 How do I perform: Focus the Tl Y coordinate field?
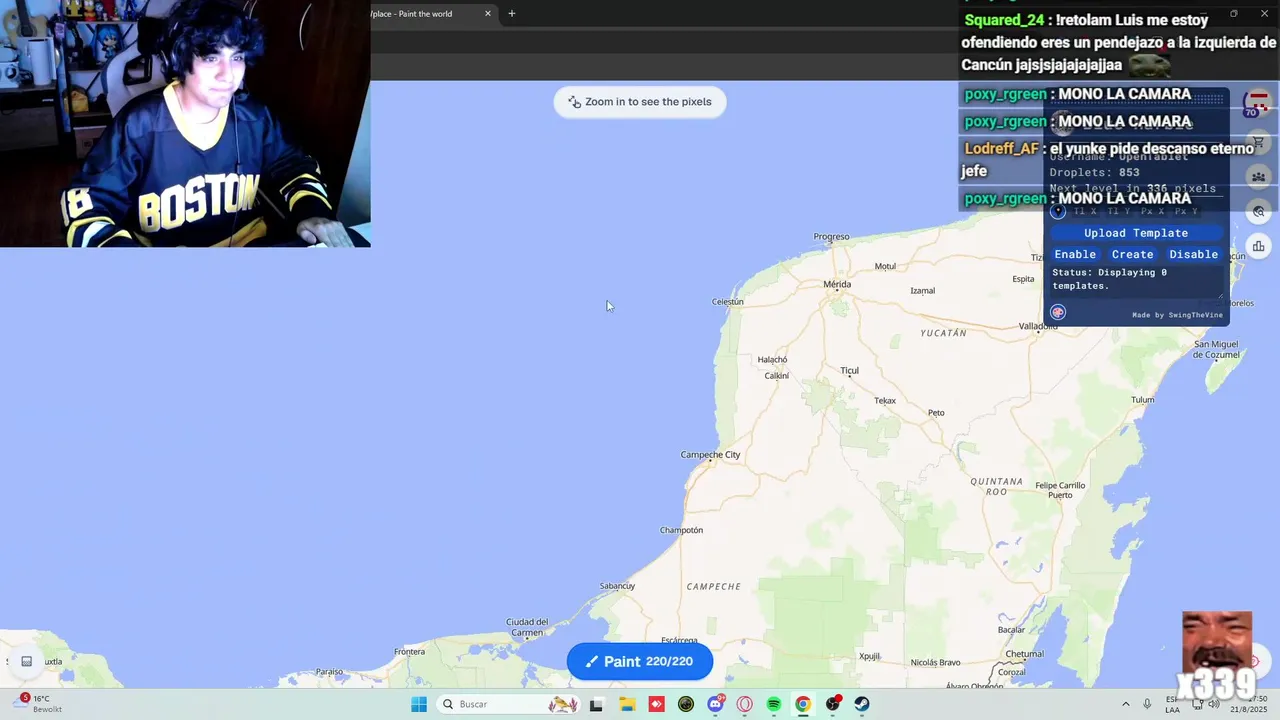click(1120, 212)
